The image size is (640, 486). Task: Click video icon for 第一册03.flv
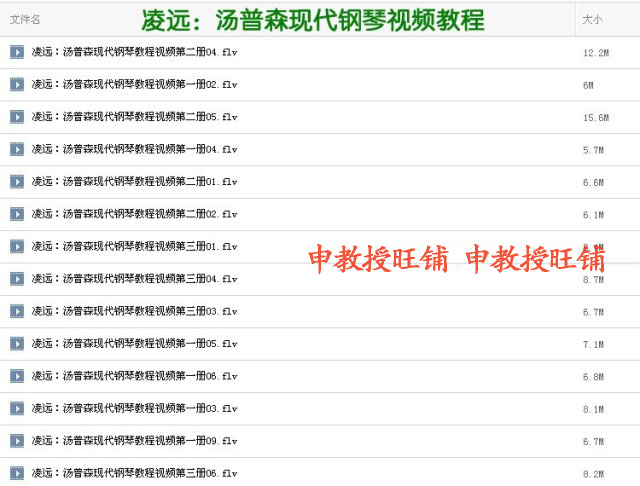[x=17, y=408]
